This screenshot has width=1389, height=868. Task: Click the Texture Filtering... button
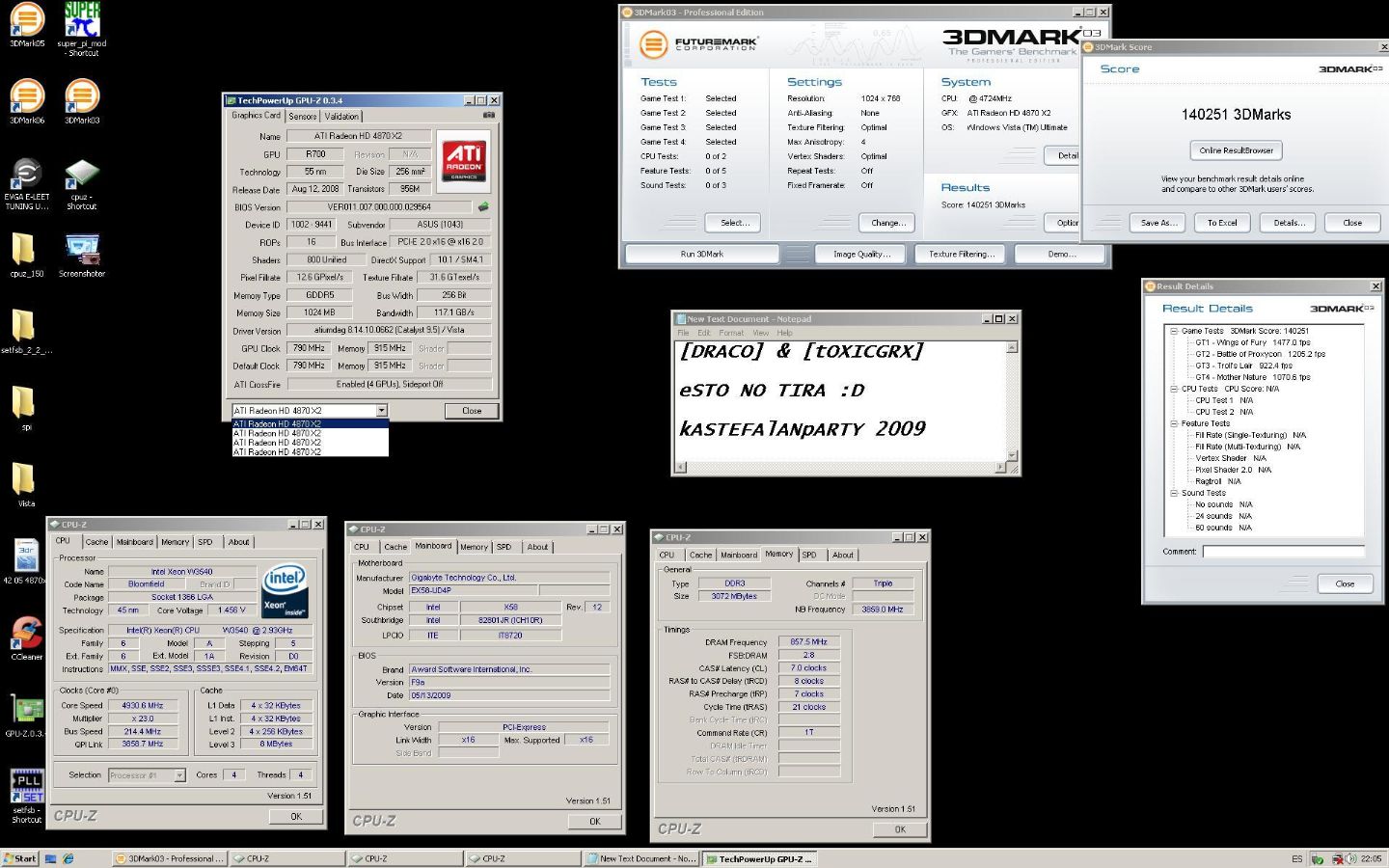[961, 254]
